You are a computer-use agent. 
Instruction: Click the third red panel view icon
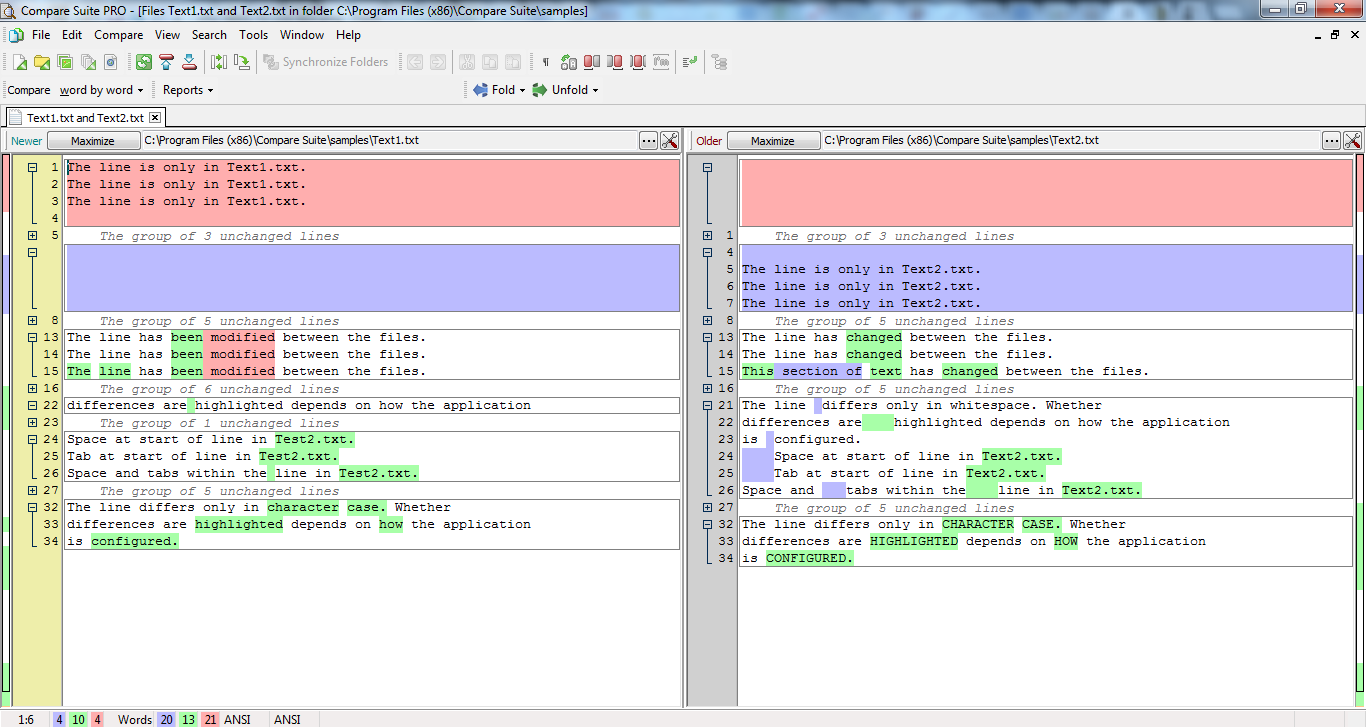click(638, 62)
